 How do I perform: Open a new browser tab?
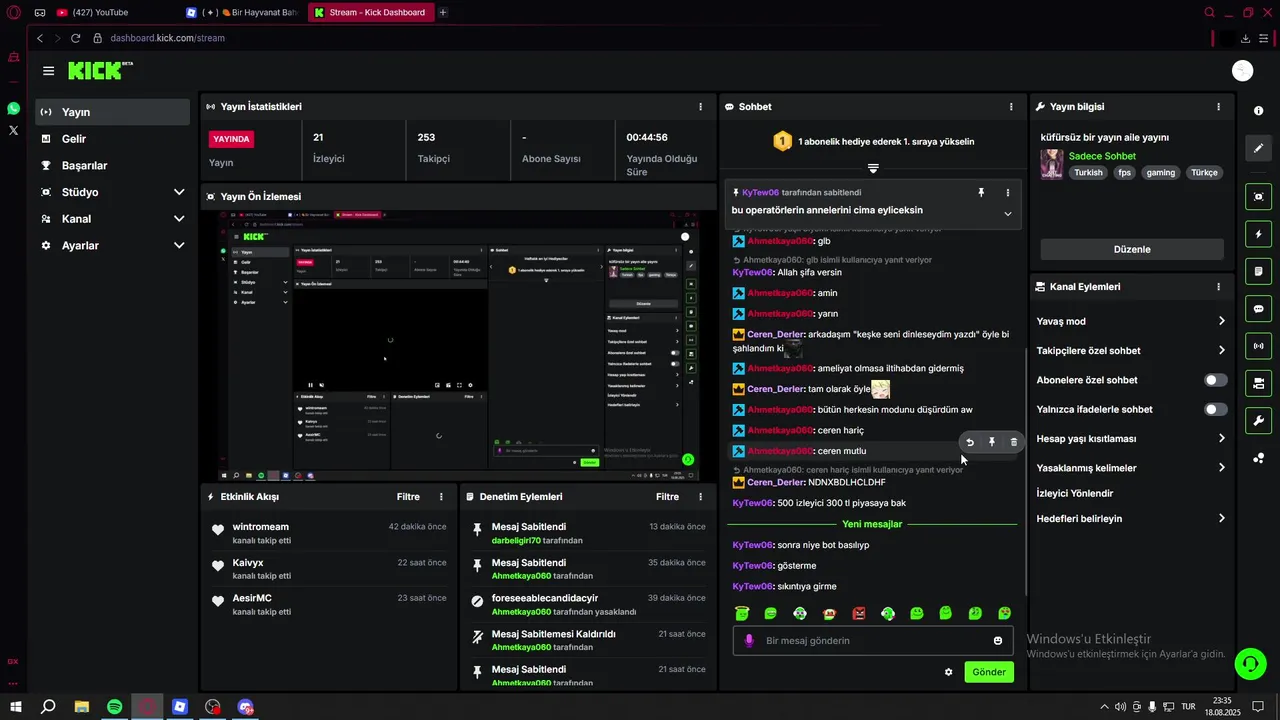pos(443,12)
